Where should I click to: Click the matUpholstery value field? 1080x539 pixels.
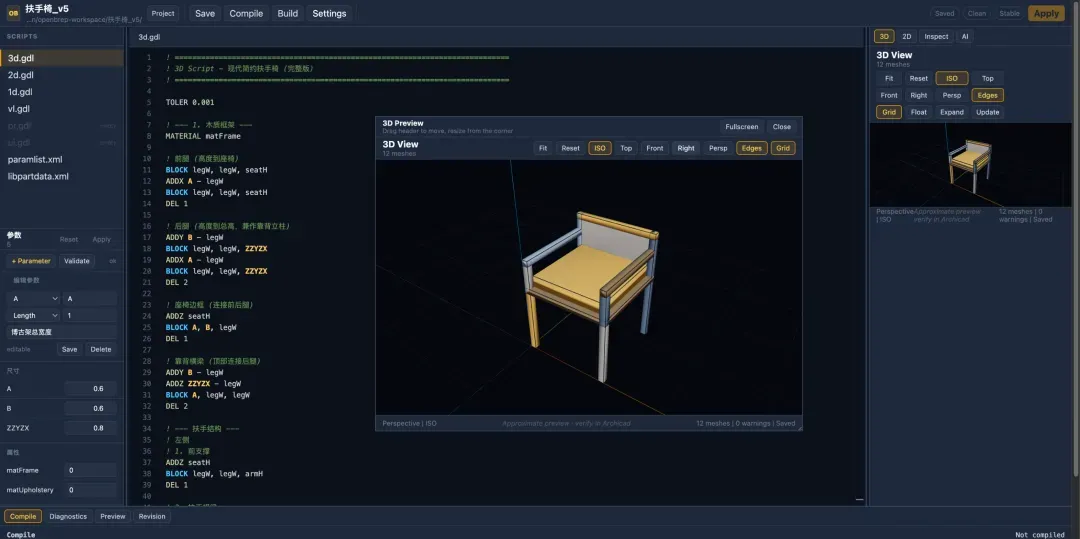tap(91, 490)
